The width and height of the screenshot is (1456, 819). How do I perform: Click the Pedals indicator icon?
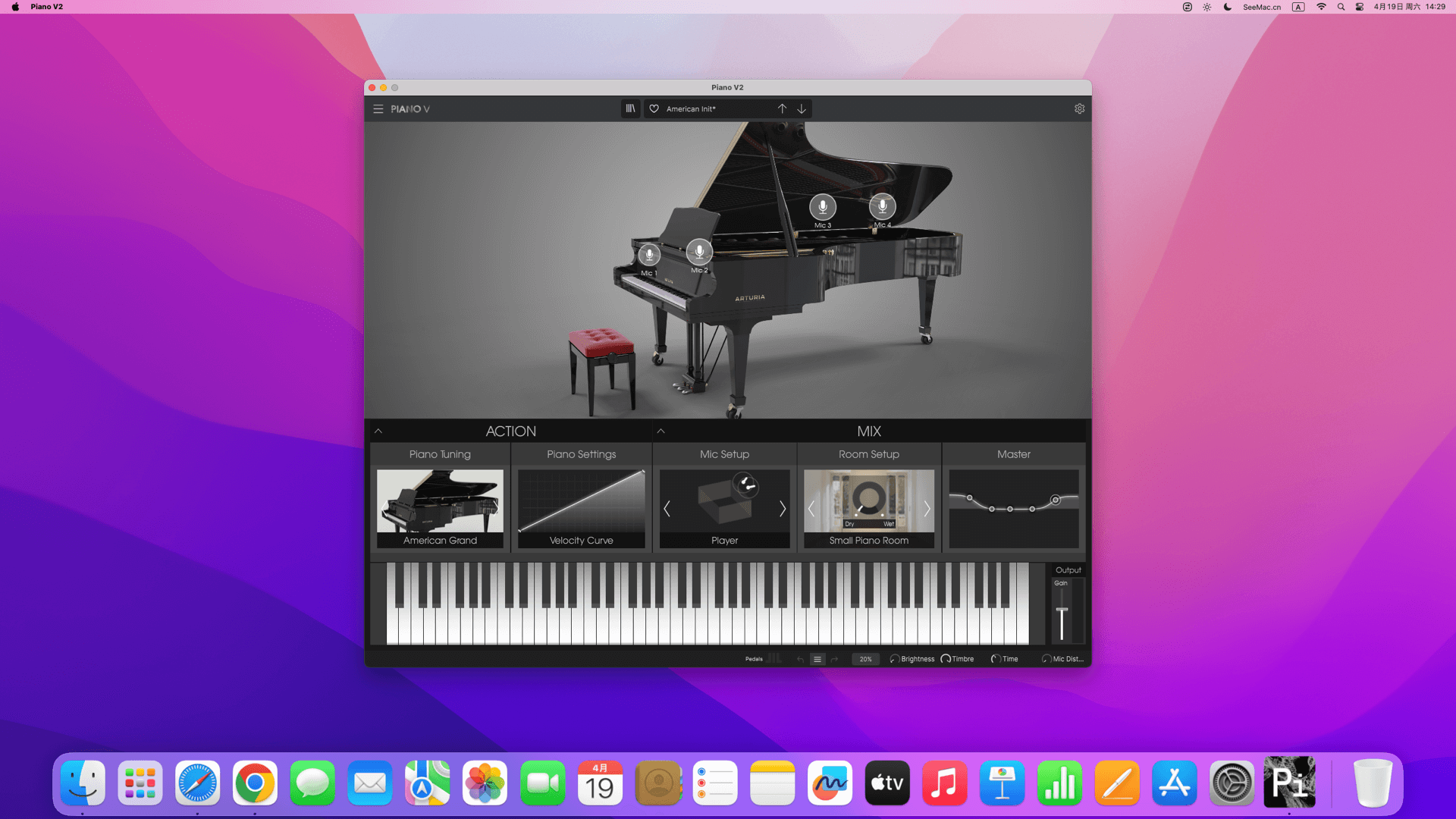(x=773, y=658)
